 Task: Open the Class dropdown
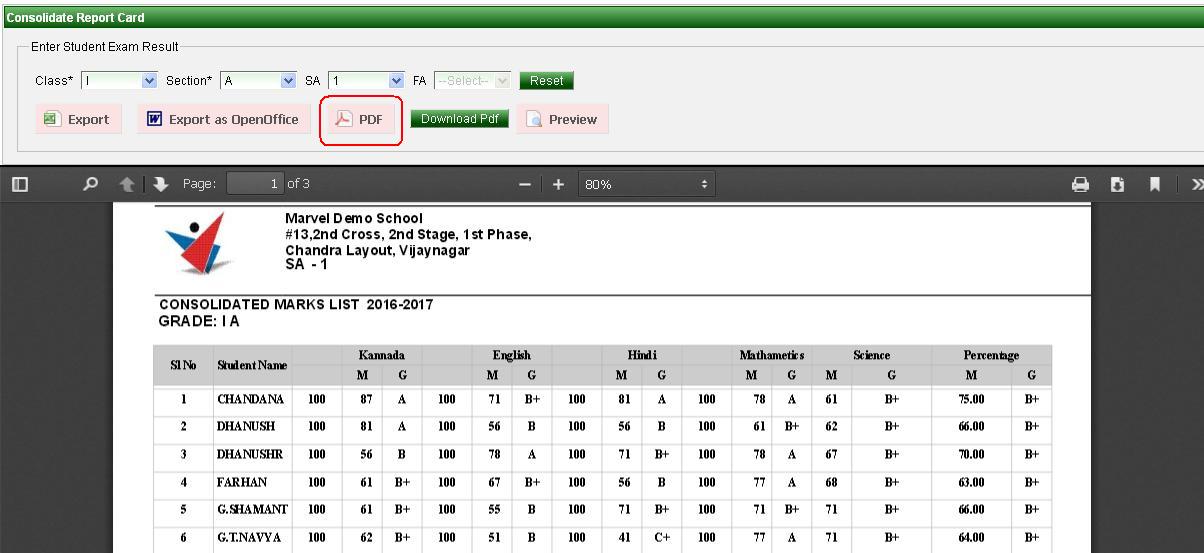pyautogui.click(x=120, y=81)
